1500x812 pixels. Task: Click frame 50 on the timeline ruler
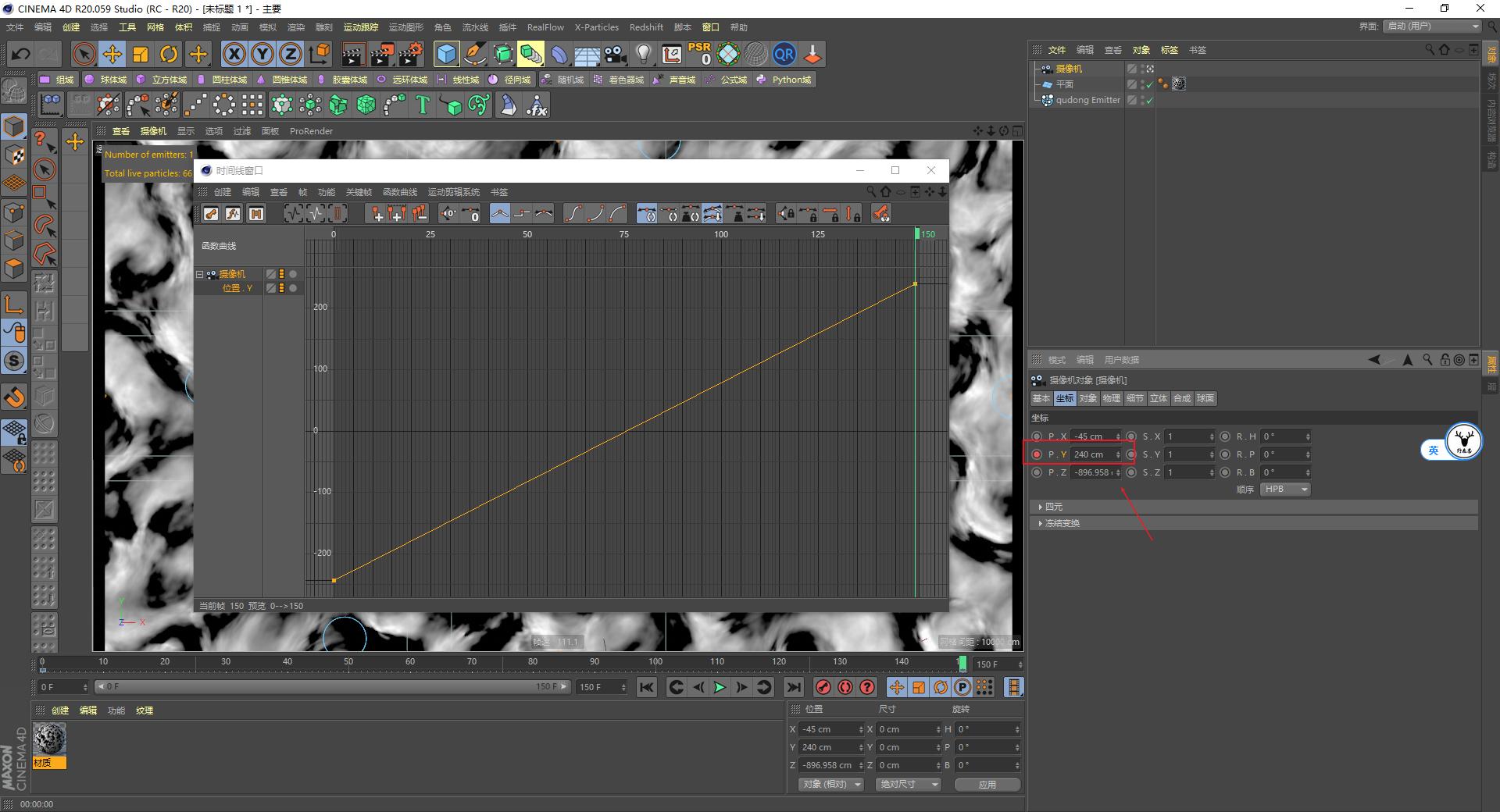(x=348, y=661)
